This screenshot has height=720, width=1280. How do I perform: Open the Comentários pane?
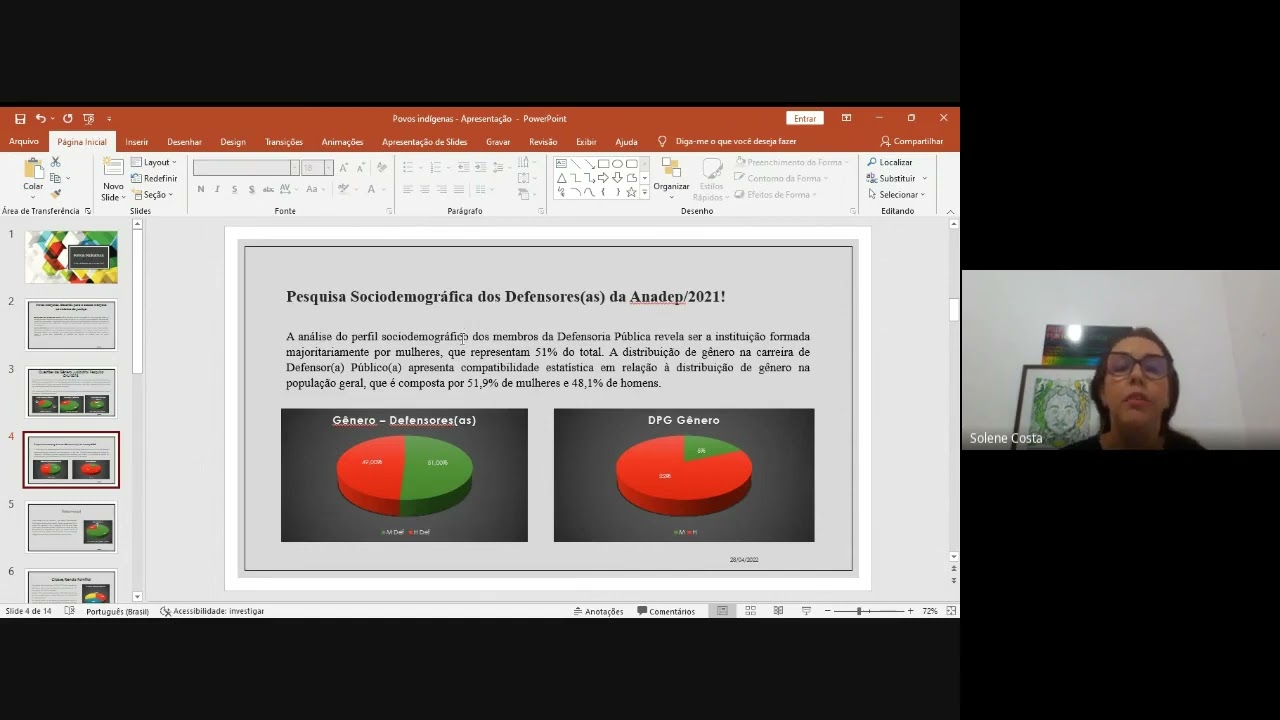666,611
